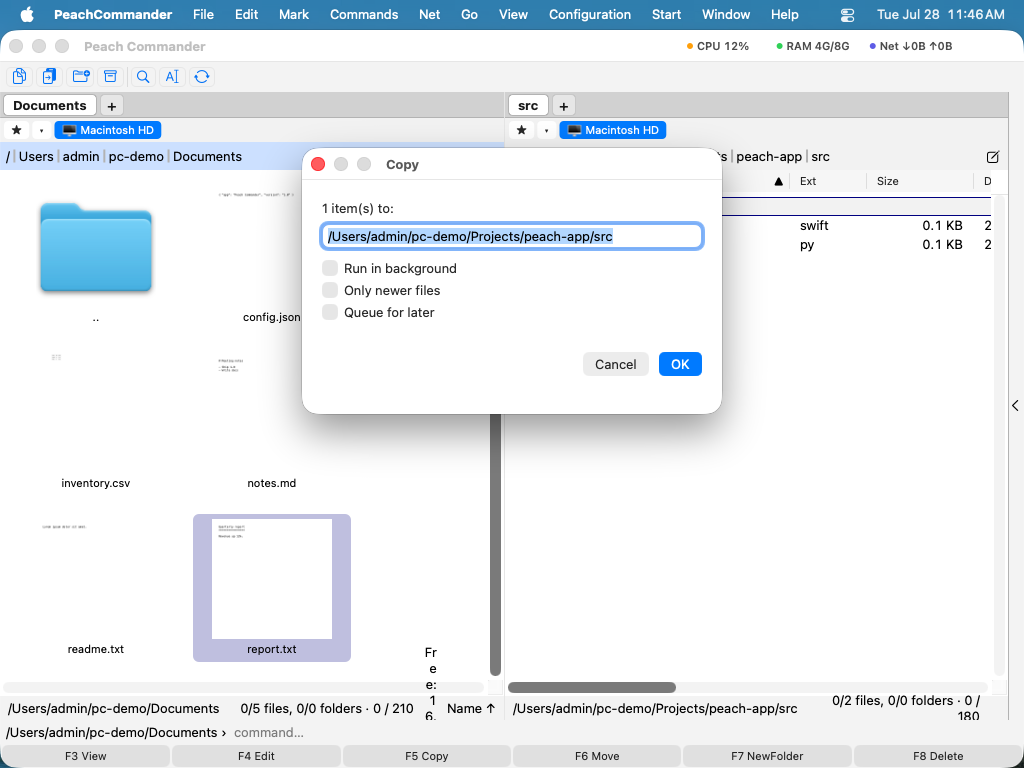Screen dimensions: 1024x768
Task: Click the Search magnifier toolbar icon
Action: [143, 76]
